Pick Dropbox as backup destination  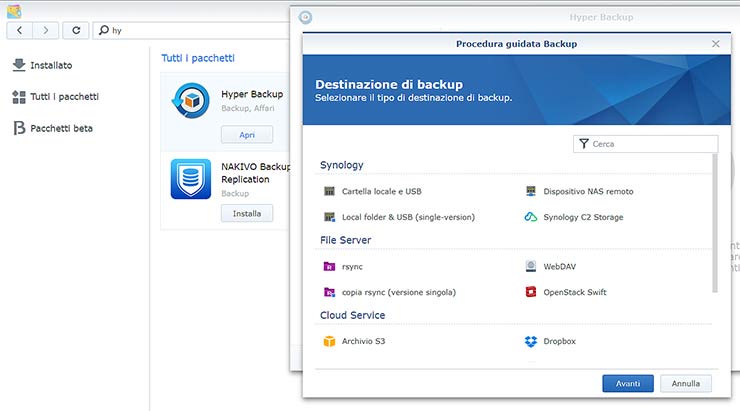point(558,341)
